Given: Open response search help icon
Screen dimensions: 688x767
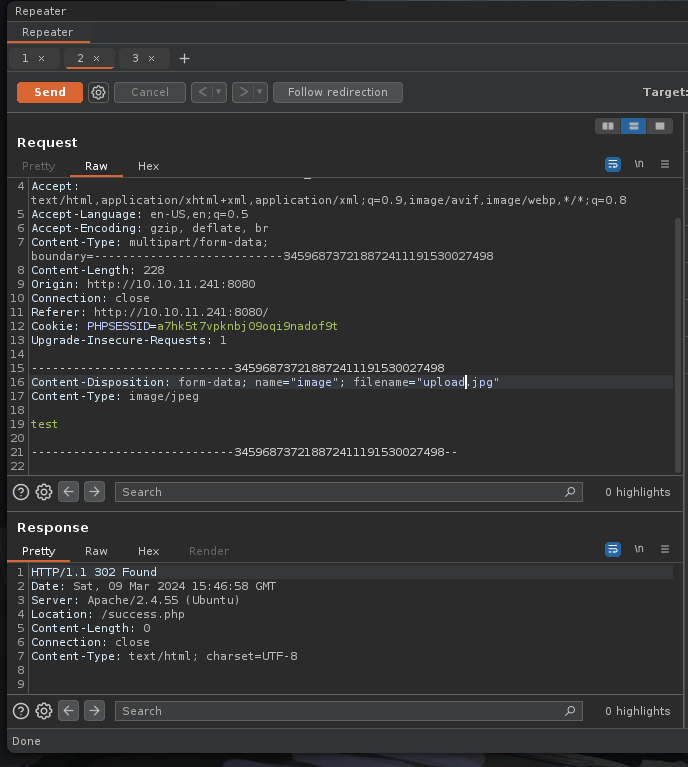Looking at the screenshot, I should (x=20, y=711).
